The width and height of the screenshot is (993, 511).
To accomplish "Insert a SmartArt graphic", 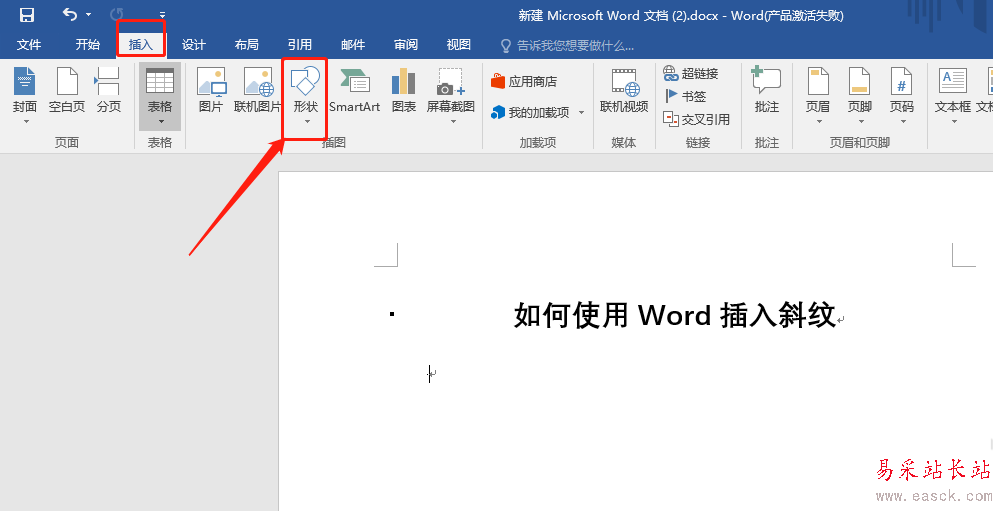I will point(355,91).
